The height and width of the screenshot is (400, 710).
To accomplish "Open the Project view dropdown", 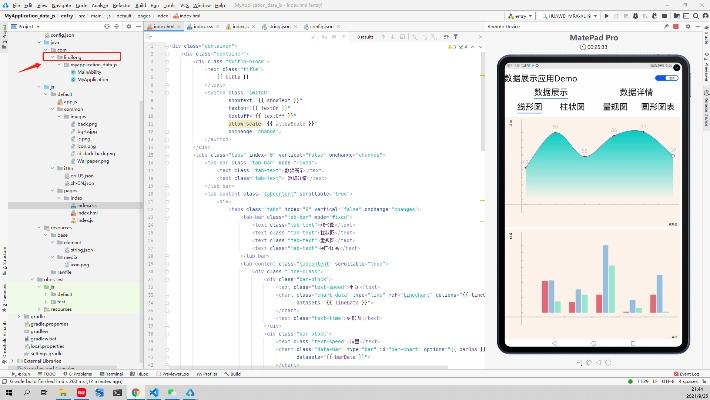I will coord(40,27).
